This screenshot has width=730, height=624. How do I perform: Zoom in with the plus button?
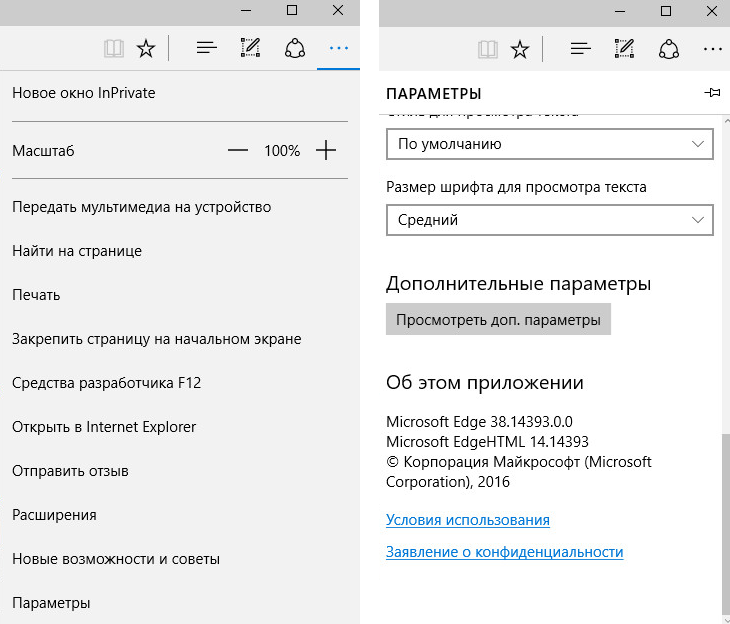coord(326,151)
